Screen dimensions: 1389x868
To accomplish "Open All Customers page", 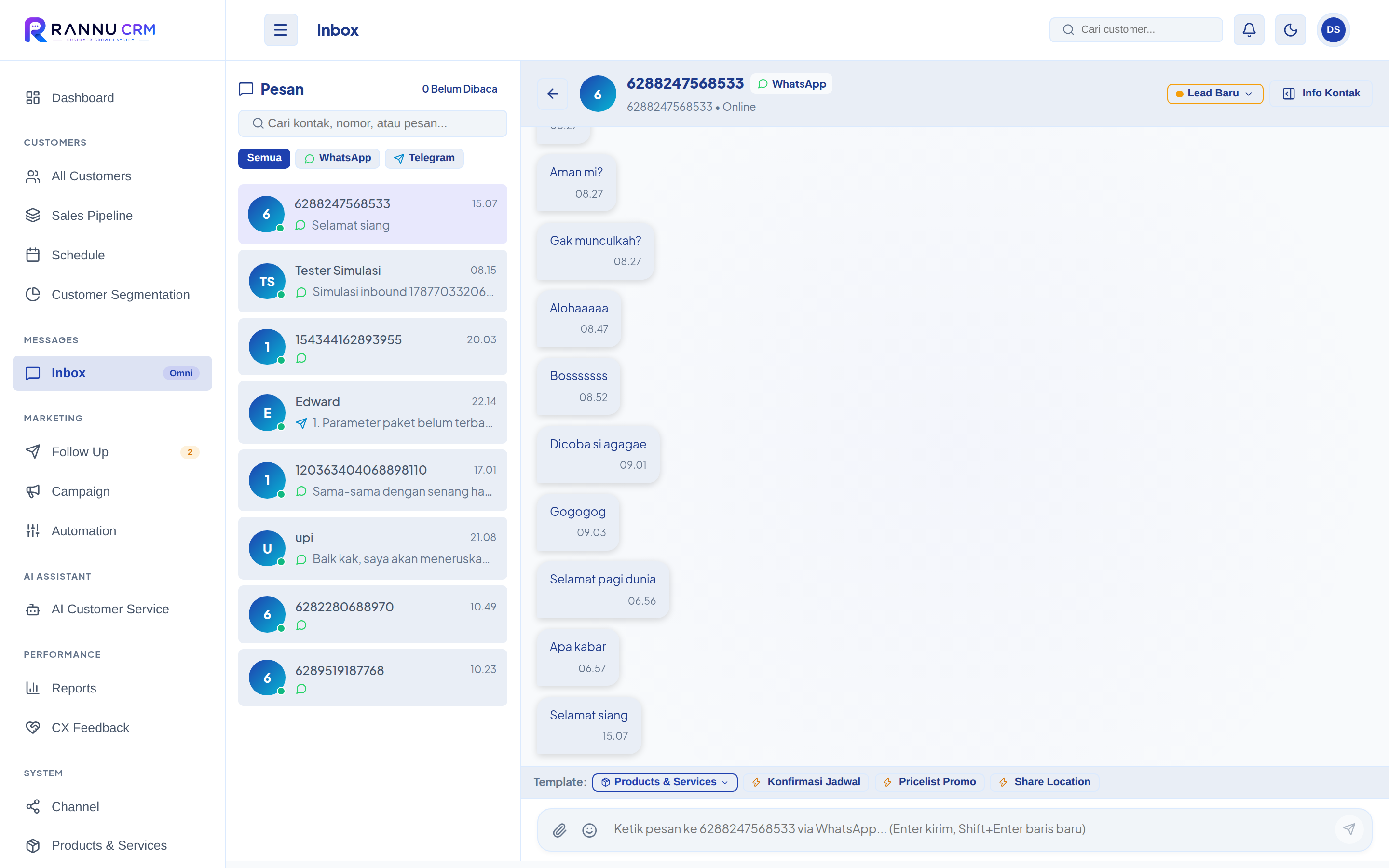I will 112,176.
